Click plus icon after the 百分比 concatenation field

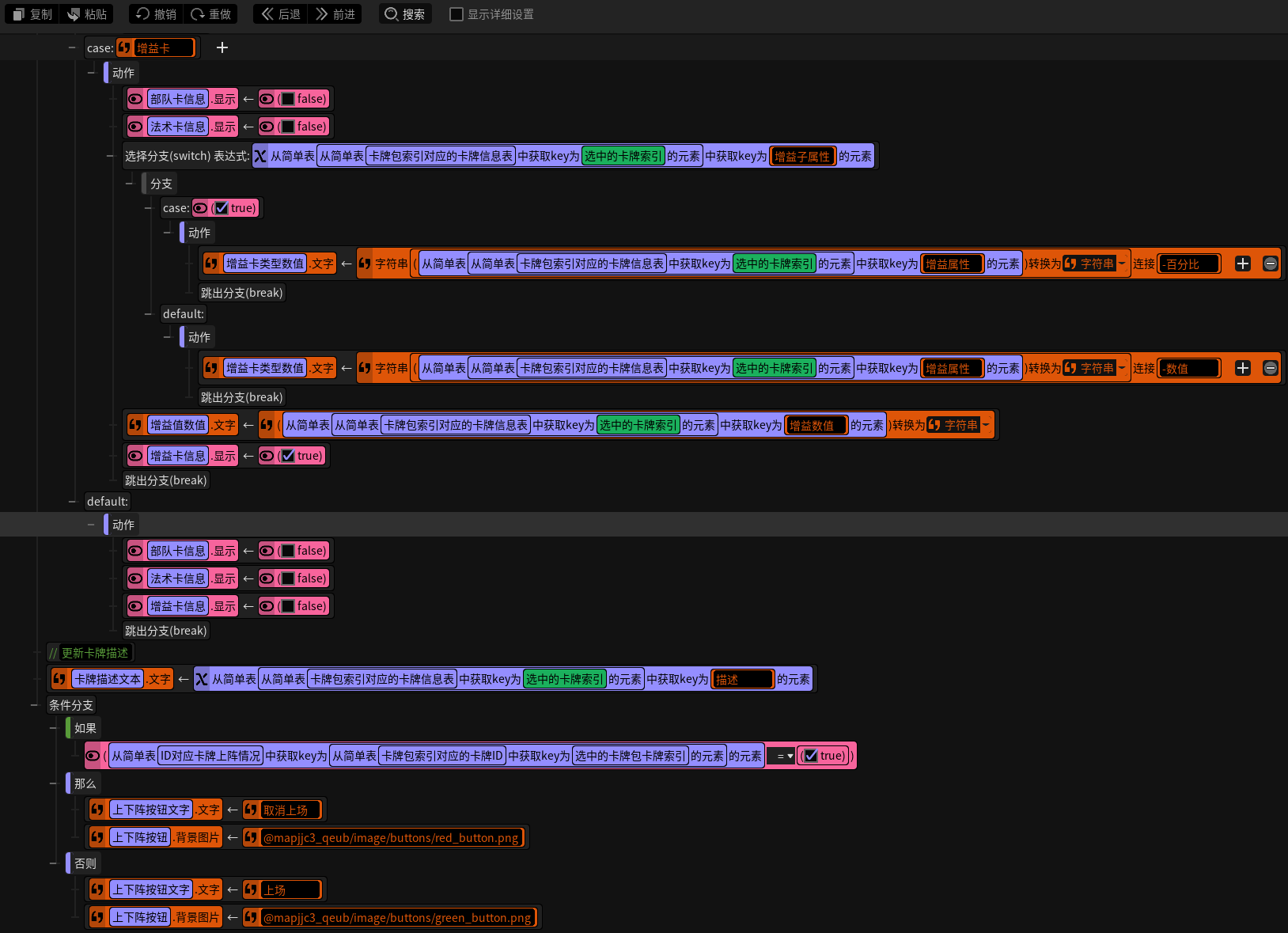[1243, 264]
